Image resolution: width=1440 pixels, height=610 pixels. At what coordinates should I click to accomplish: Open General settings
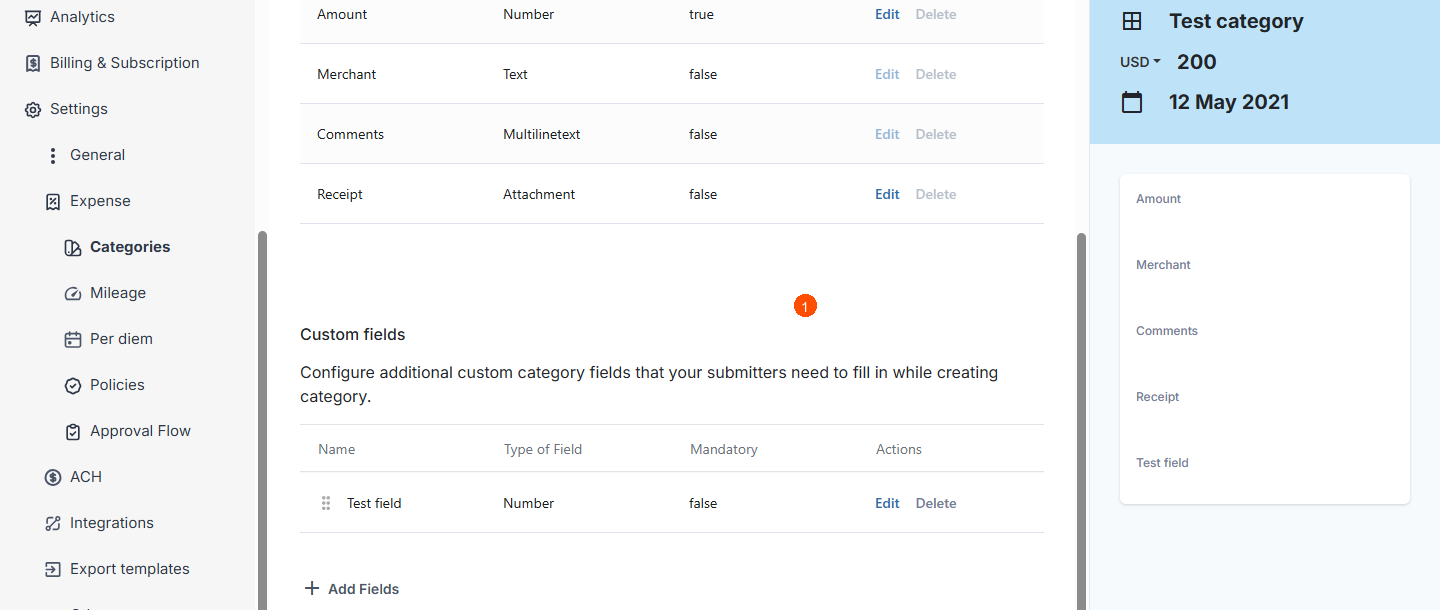click(97, 155)
